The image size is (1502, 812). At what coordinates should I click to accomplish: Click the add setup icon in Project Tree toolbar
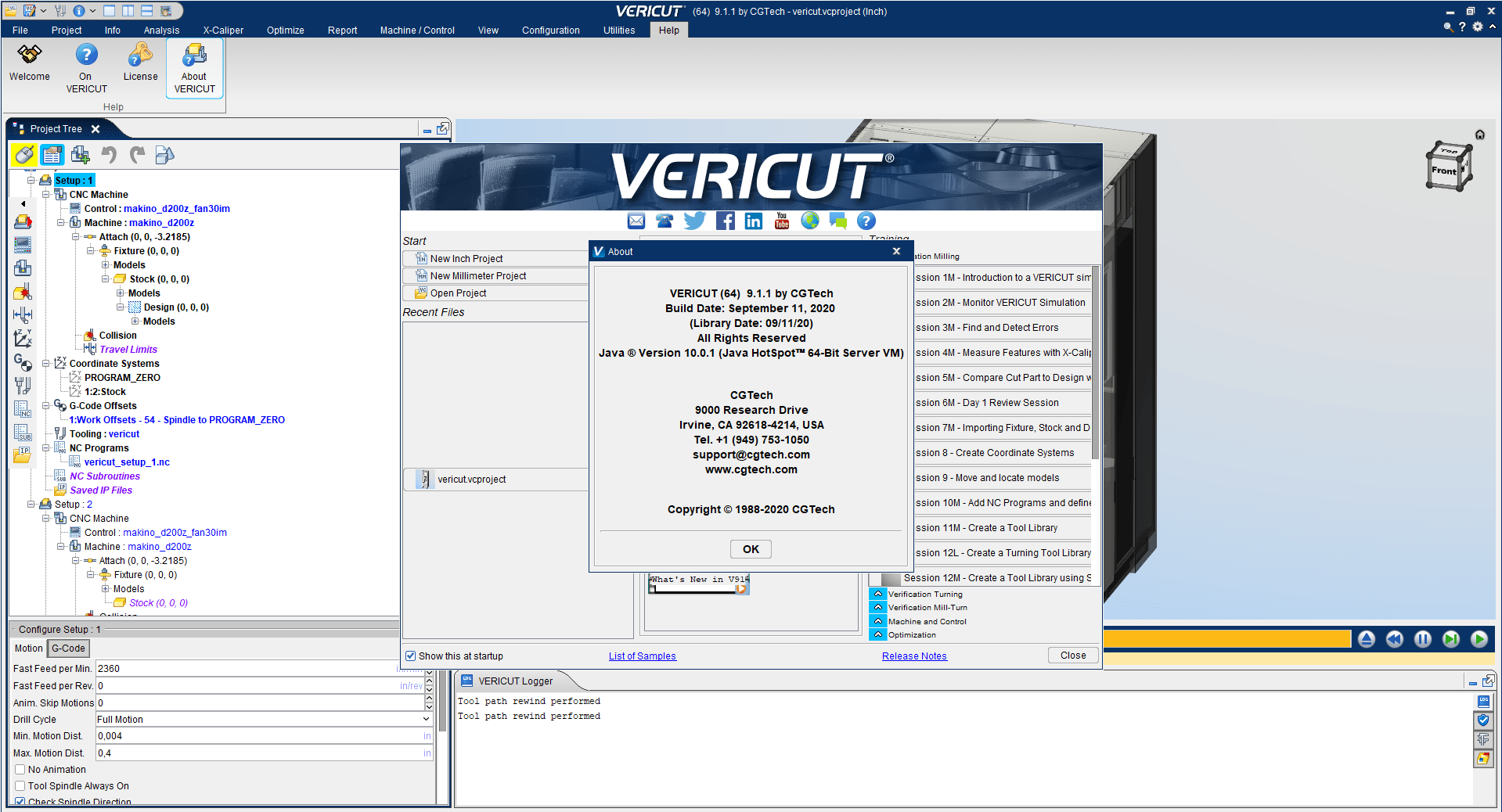(80, 155)
